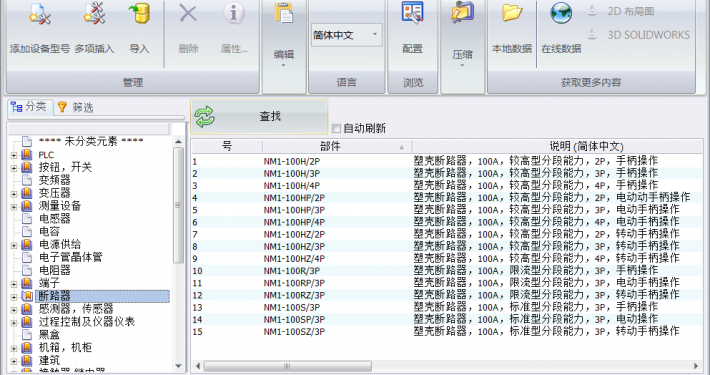The image size is (710, 375).
Task: Click the 断路器 folder icon
Action: 27,296
